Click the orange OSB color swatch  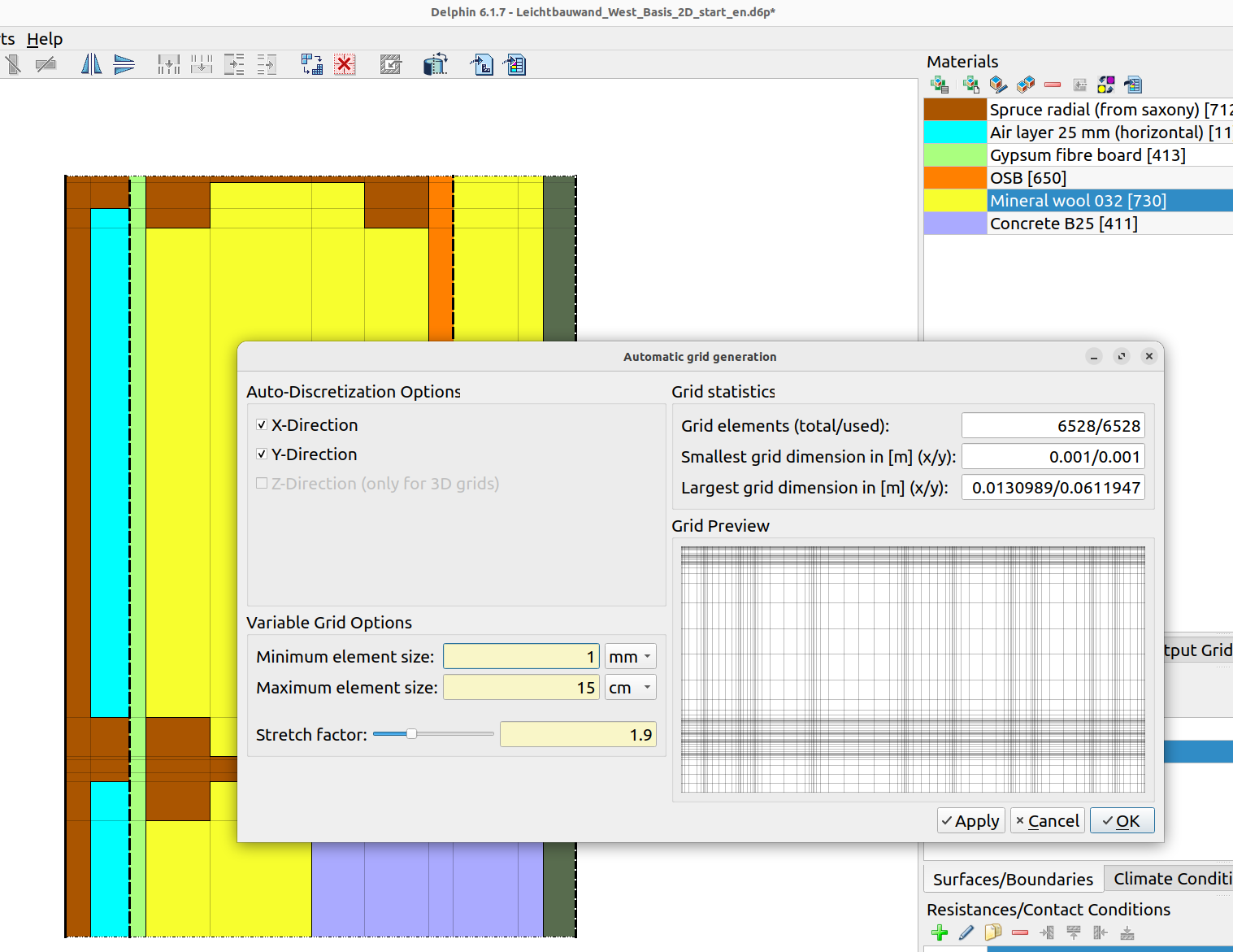coord(955,178)
